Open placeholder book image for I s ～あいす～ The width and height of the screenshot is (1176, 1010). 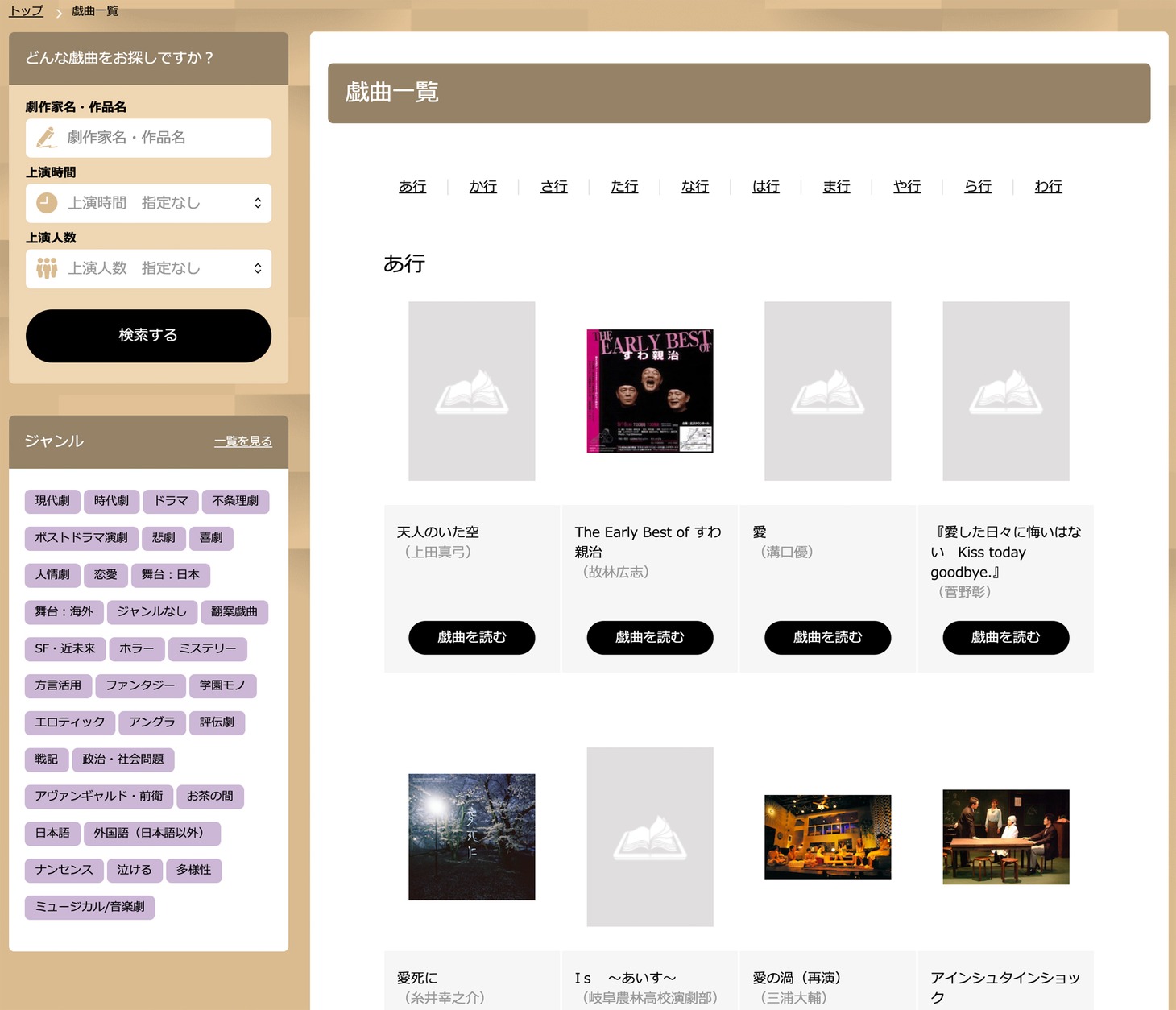[x=650, y=838]
